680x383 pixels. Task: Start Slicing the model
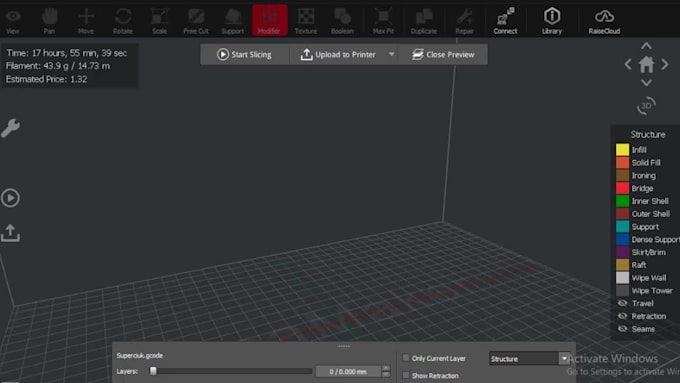(244, 55)
